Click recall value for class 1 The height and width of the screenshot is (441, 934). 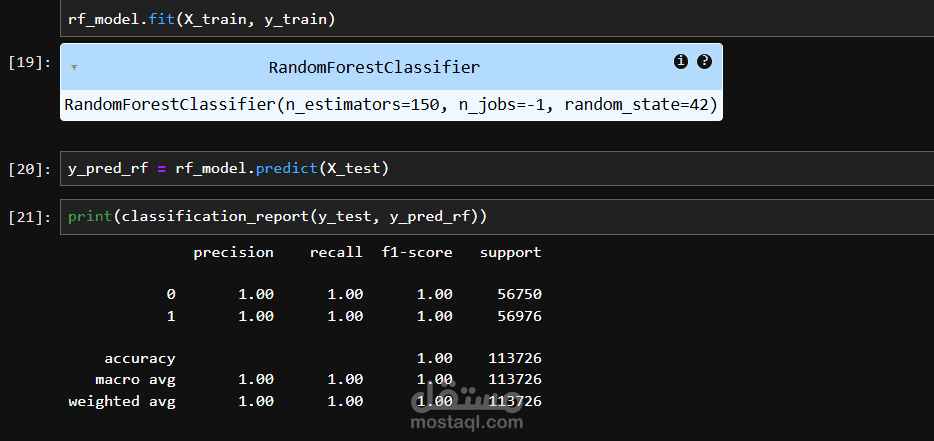pos(345,316)
